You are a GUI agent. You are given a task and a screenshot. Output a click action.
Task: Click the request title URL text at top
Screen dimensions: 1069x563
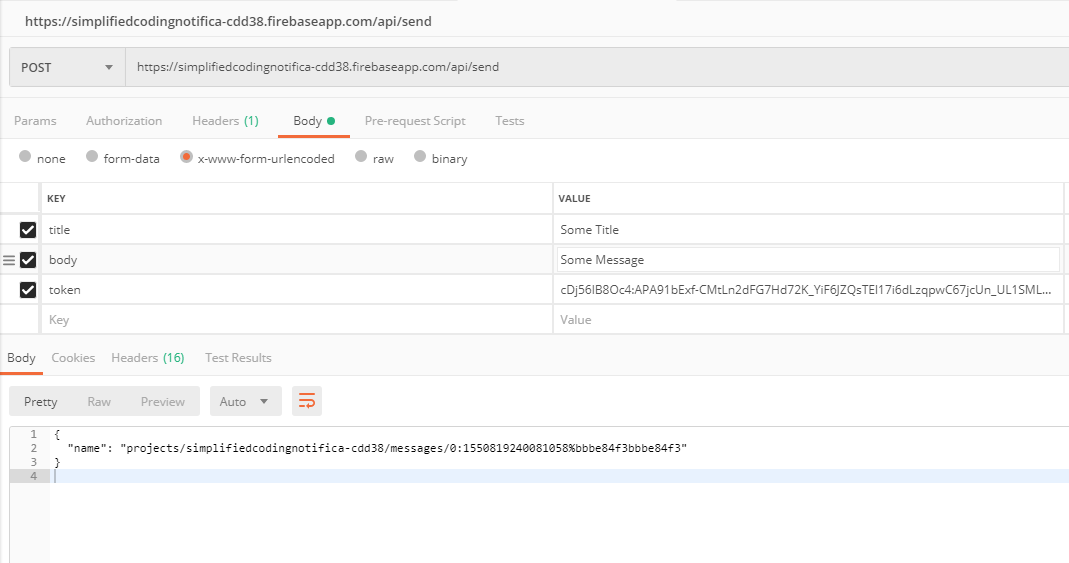[x=228, y=21]
